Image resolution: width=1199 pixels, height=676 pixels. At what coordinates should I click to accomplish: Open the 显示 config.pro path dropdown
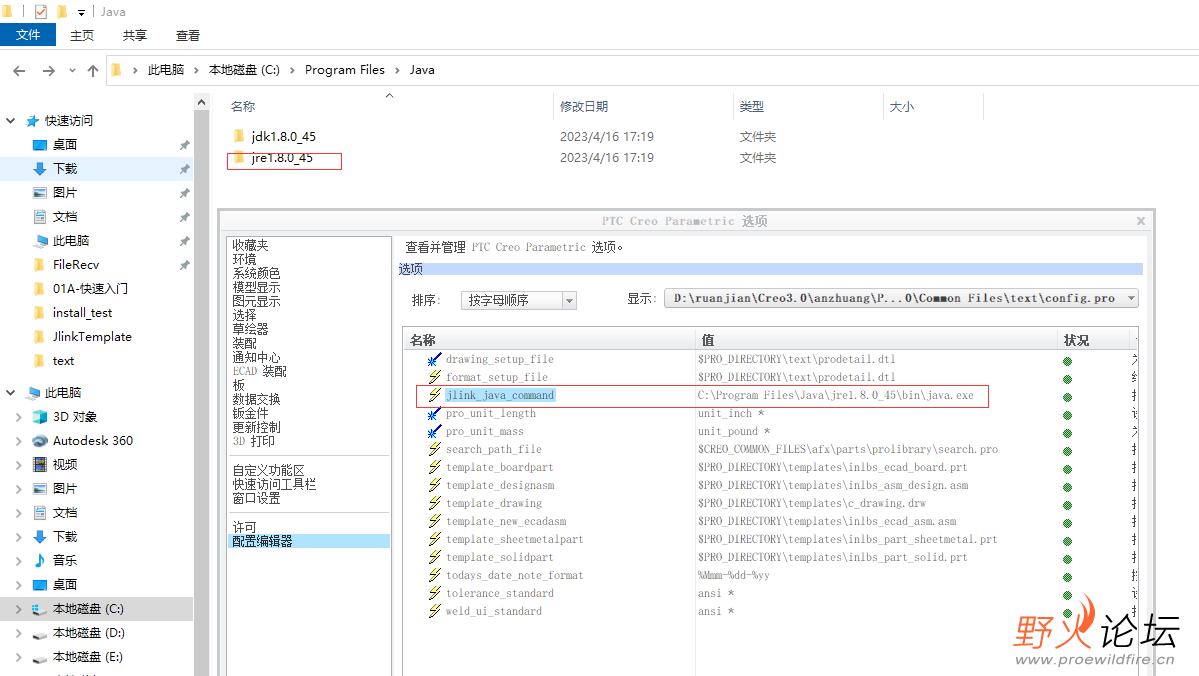click(901, 298)
